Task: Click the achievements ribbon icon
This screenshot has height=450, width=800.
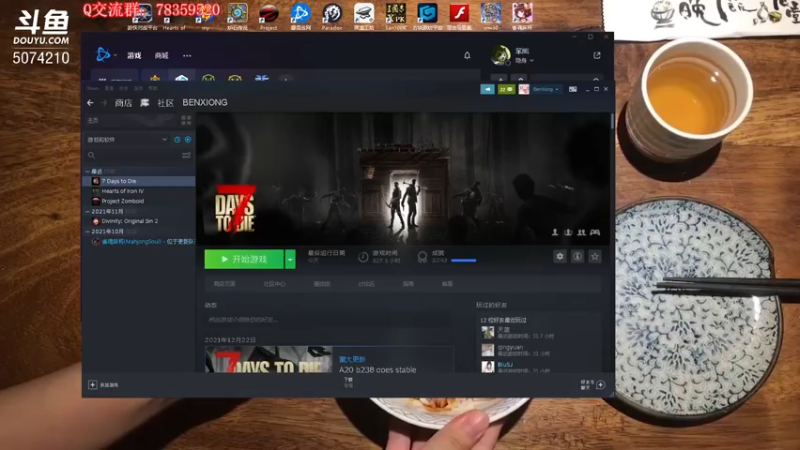Action: click(x=422, y=257)
